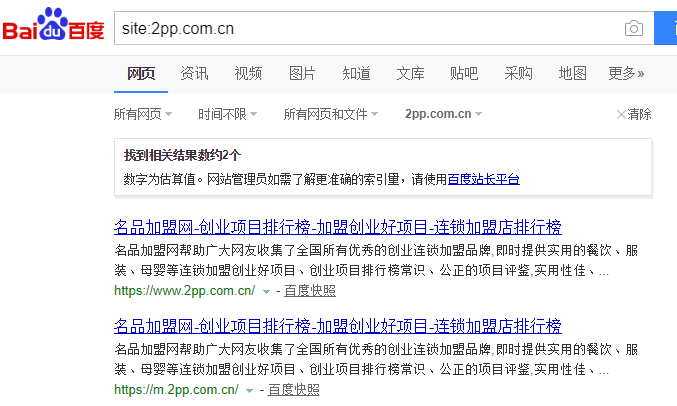Open the https://www.2pp.com.cn/ URL

184,291
